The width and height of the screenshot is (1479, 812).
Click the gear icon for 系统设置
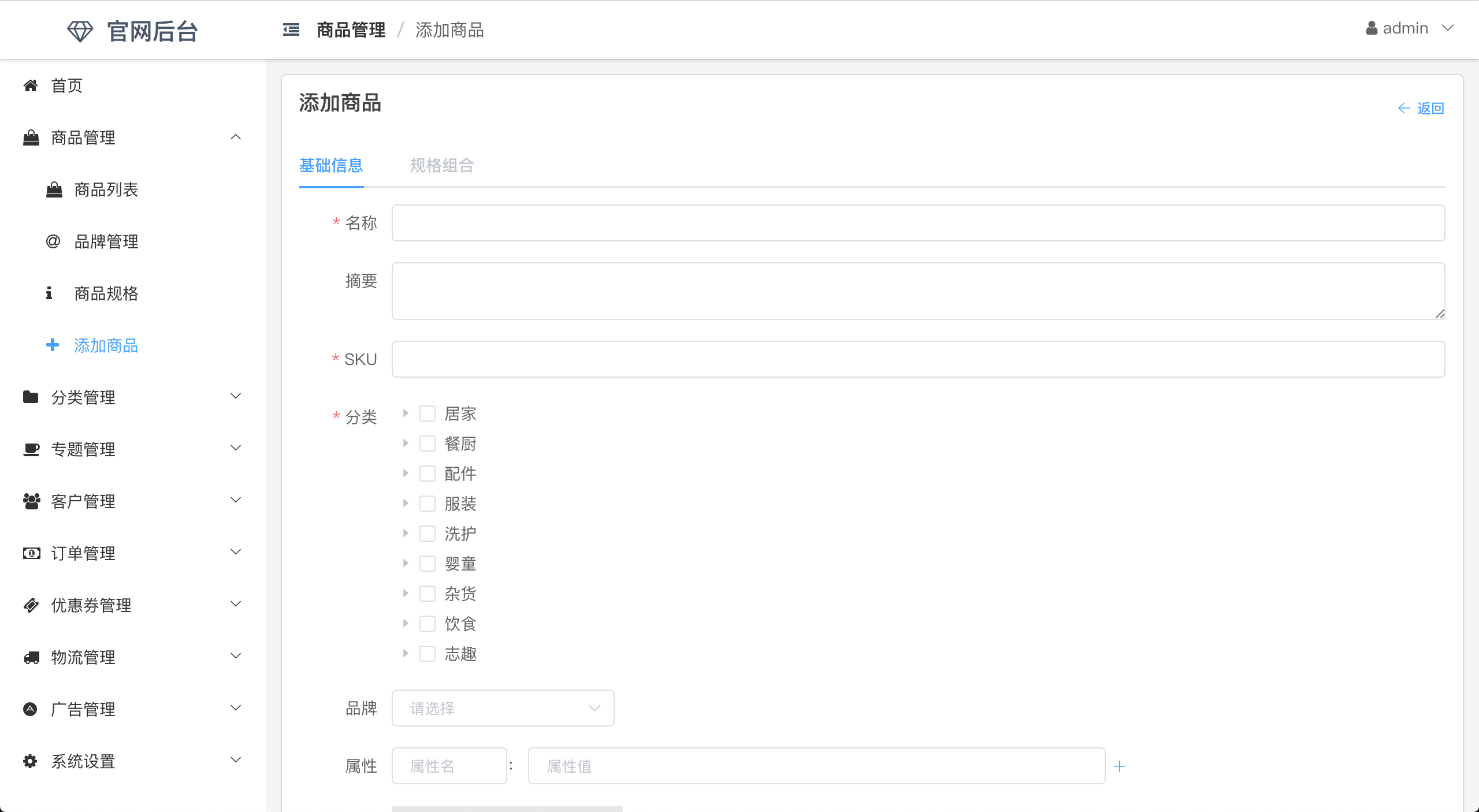point(30,761)
